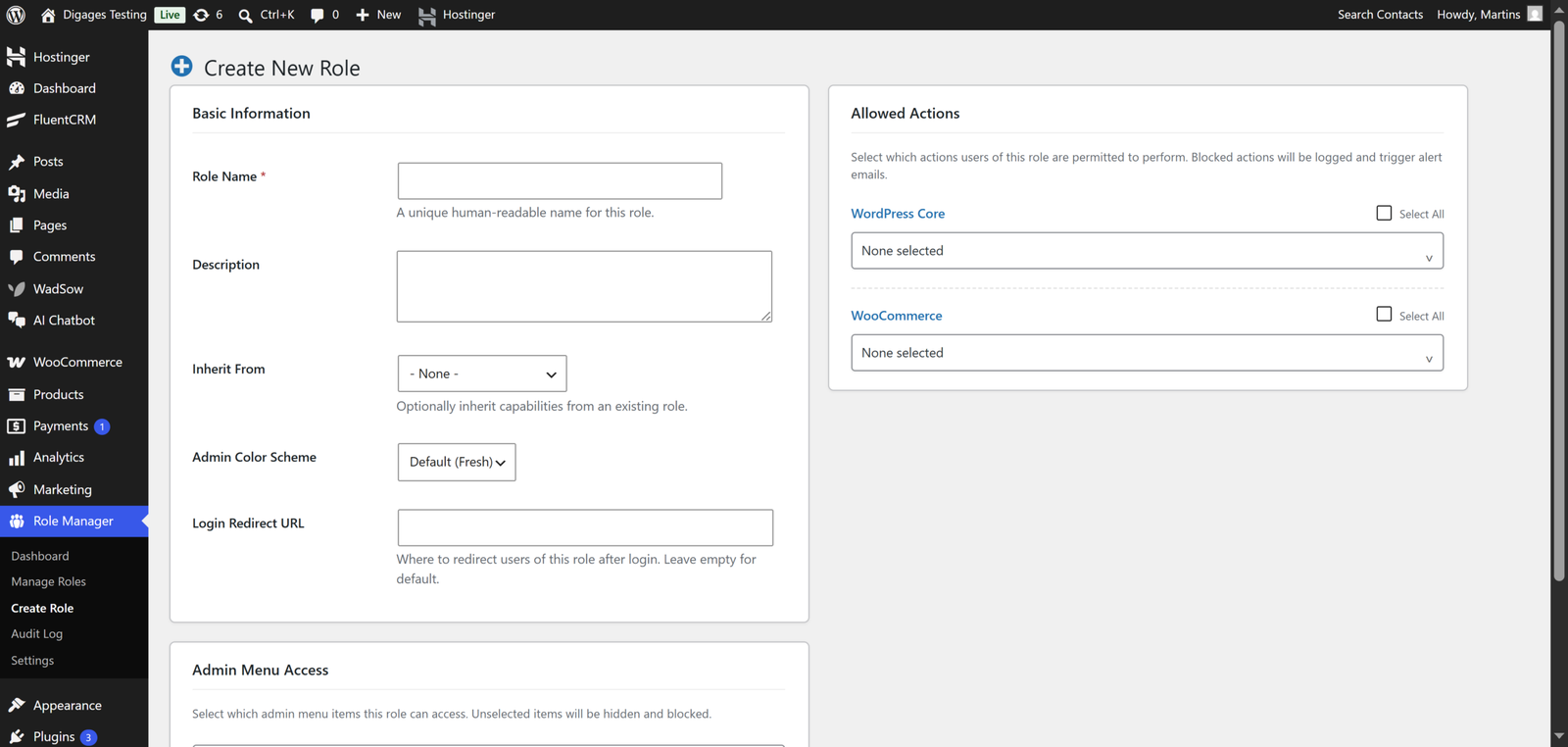Click the Description textarea resize handle
This screenshot has height=747, width=1568.
pos(765,316)
